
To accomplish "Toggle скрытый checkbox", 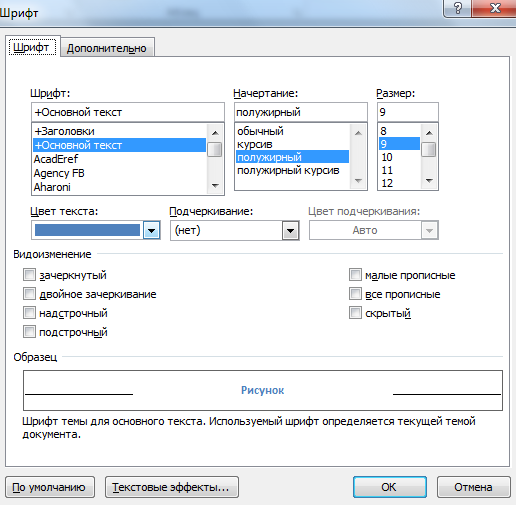I will point(355,313).
